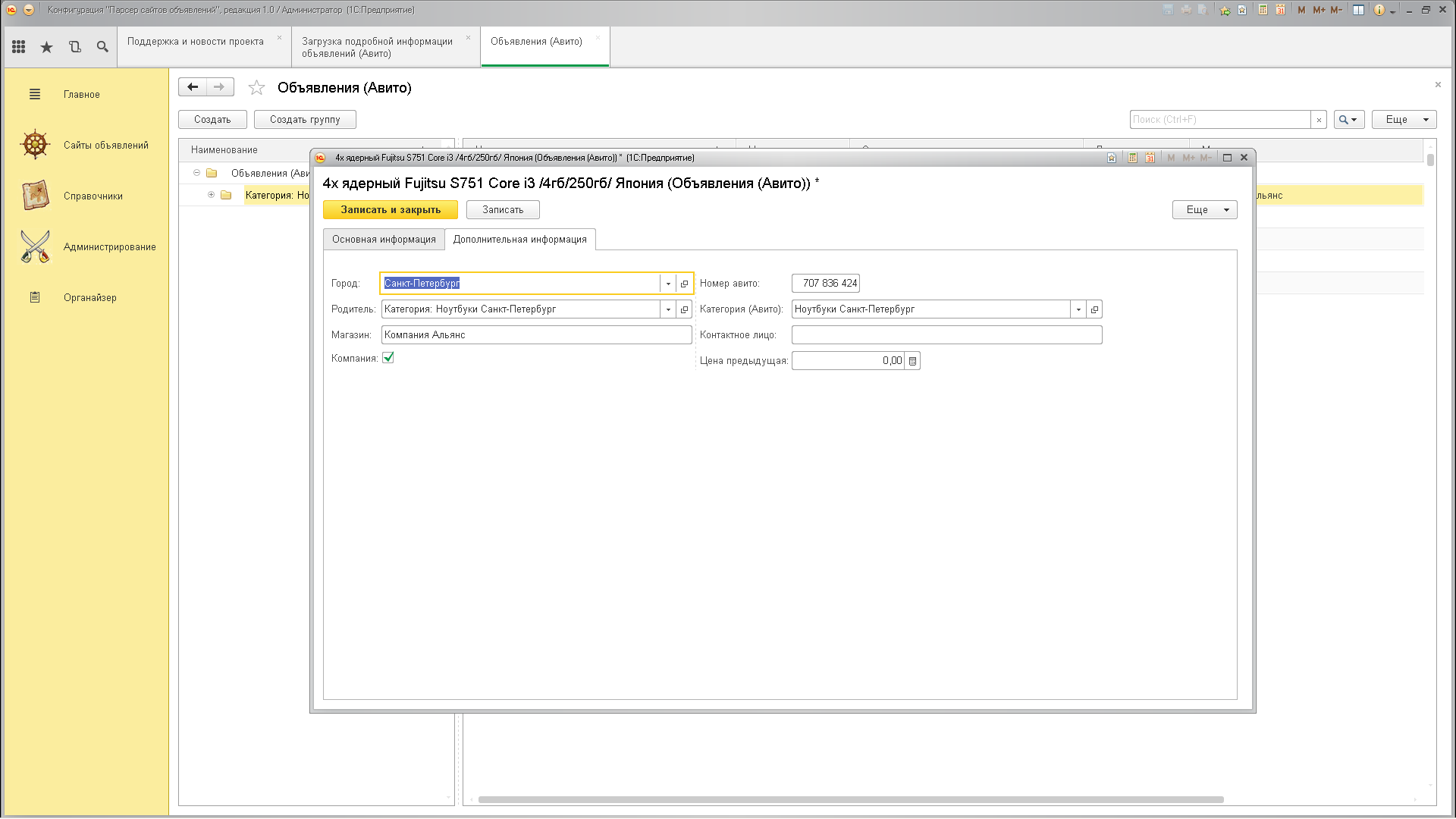Image resolution: width=1456 pixels, height=819 pixels.
Task: Click the Главное hamburger icon
Action: [35, 95]
